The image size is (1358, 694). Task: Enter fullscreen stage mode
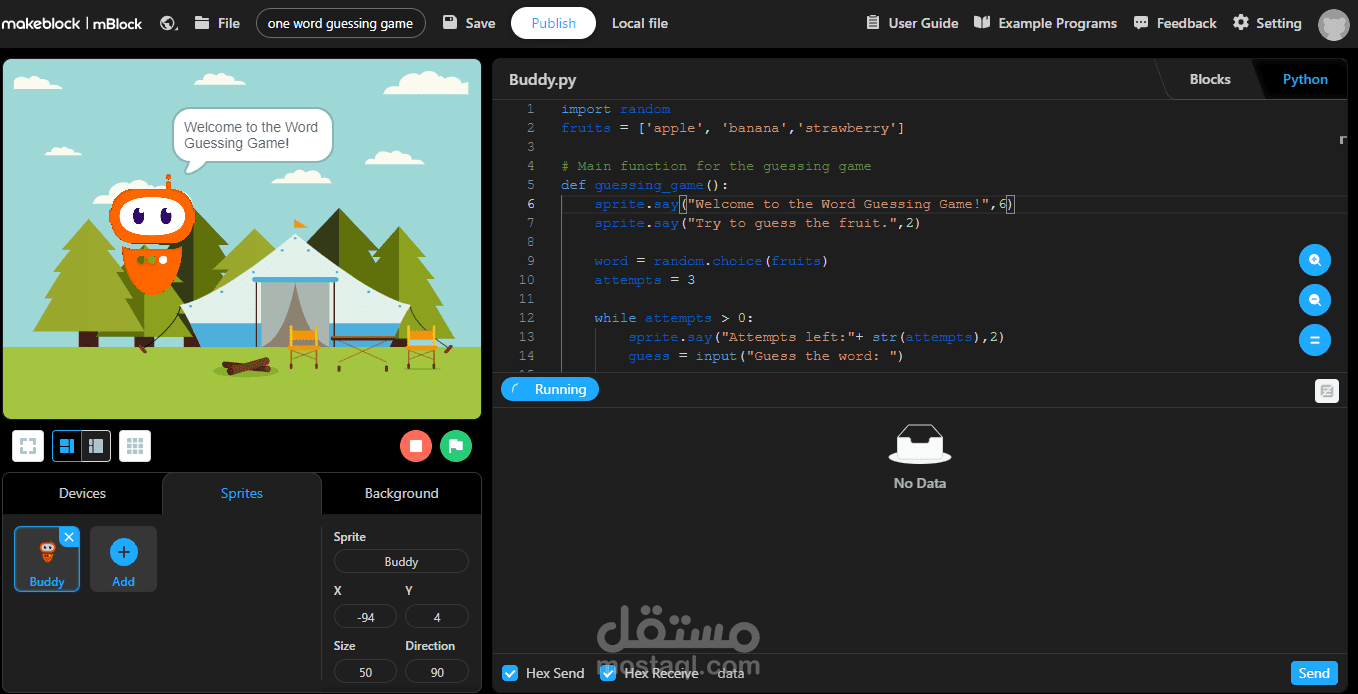click(28, 446)
